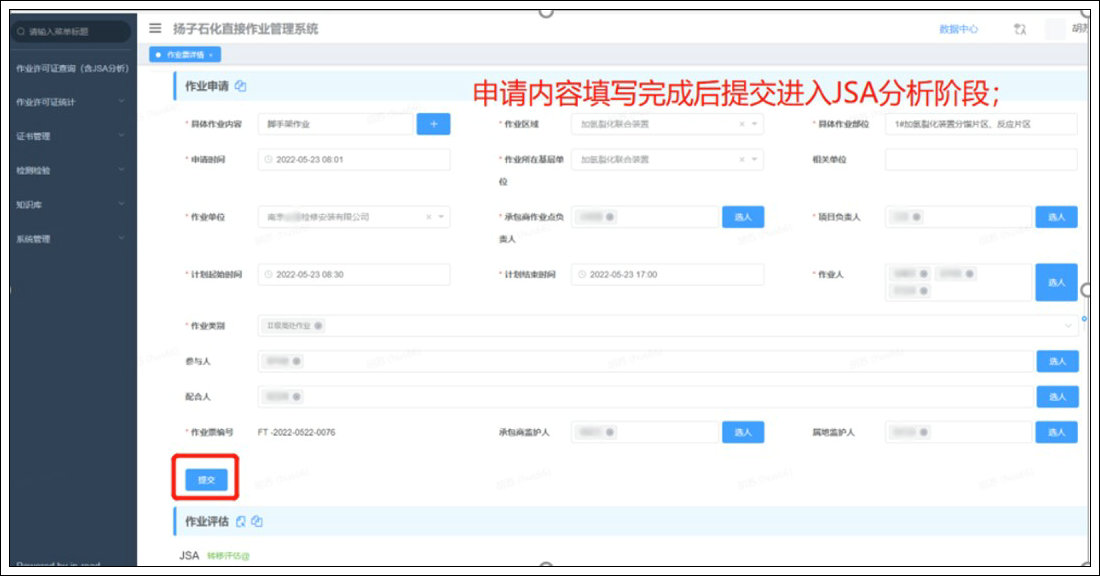
Task: Open the 作业所在基层单位 dropdown arrow
Action: tap(755, 160)
